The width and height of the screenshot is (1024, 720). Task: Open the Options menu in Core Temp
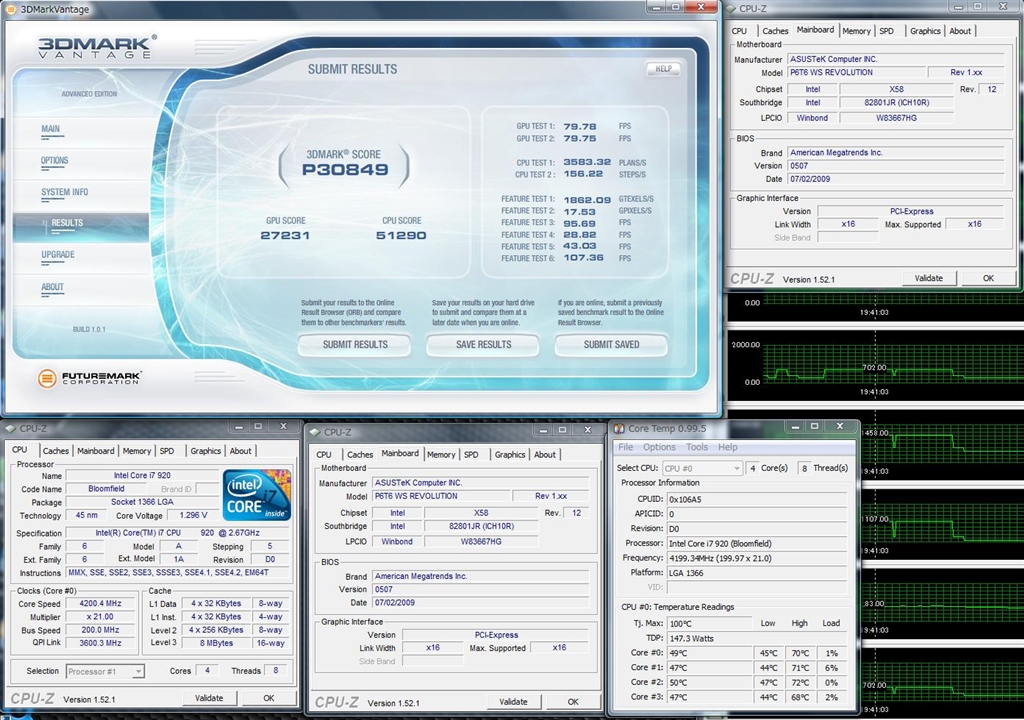click(659, 447)
